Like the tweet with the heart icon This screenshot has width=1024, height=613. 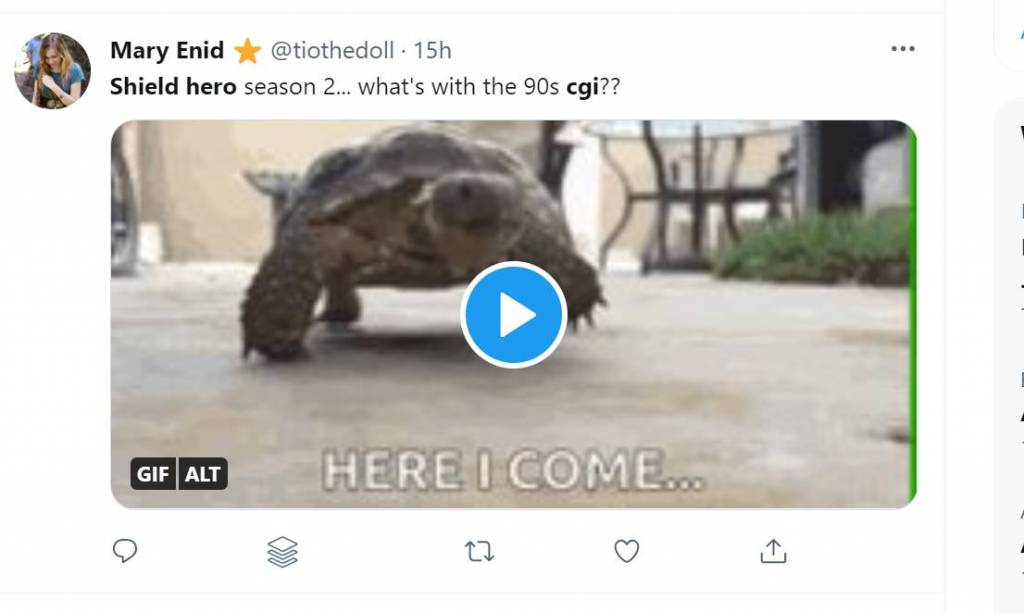(x=626, y=551)
